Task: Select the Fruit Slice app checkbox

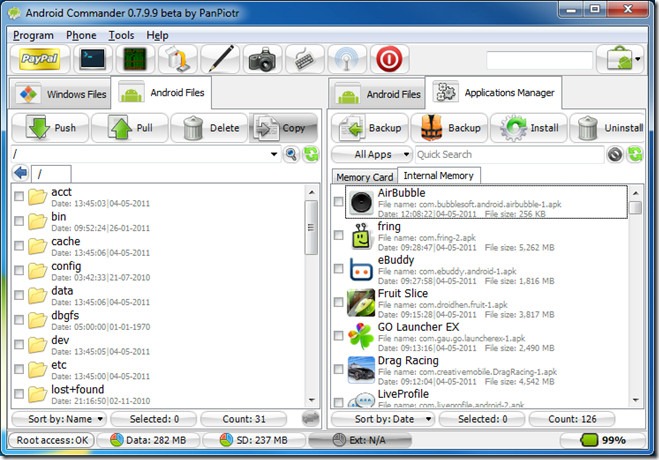Action: point(338,302)
